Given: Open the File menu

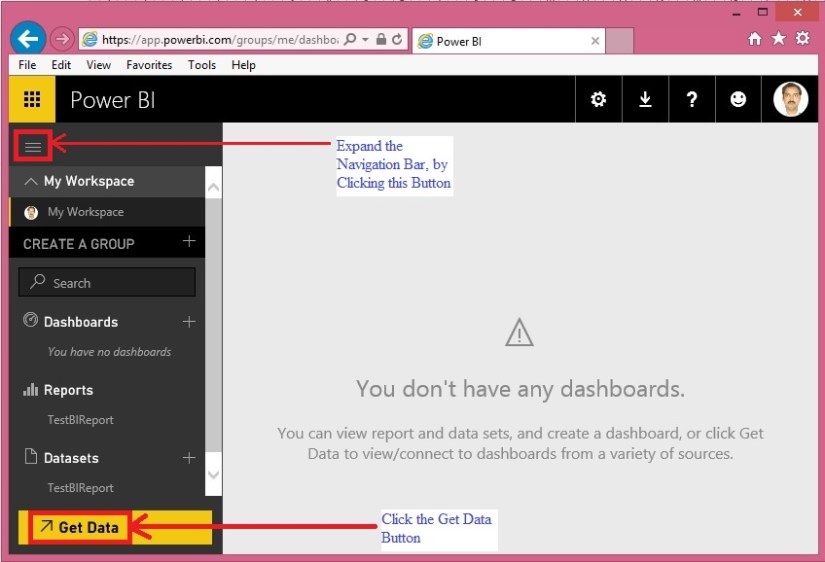Looking at the screenshot, I should [x=27, y=65].
